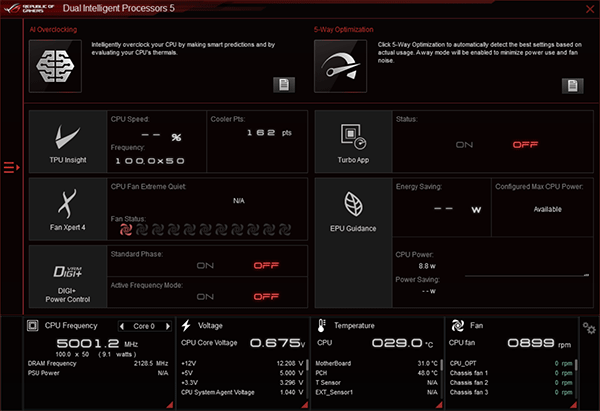This screenshot has width=600, height=411.
Task: Click the +12V voltage row
Action: [x=242, y=363]
